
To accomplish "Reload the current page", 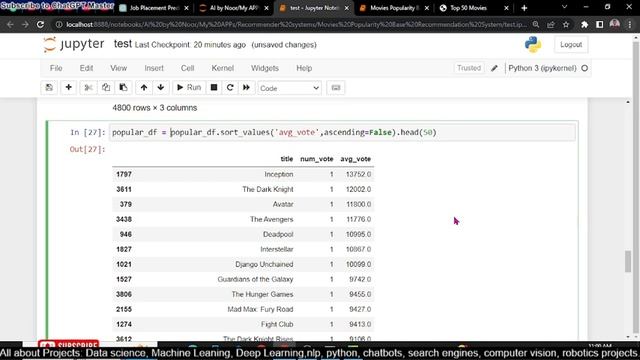I will click(40, 24).
